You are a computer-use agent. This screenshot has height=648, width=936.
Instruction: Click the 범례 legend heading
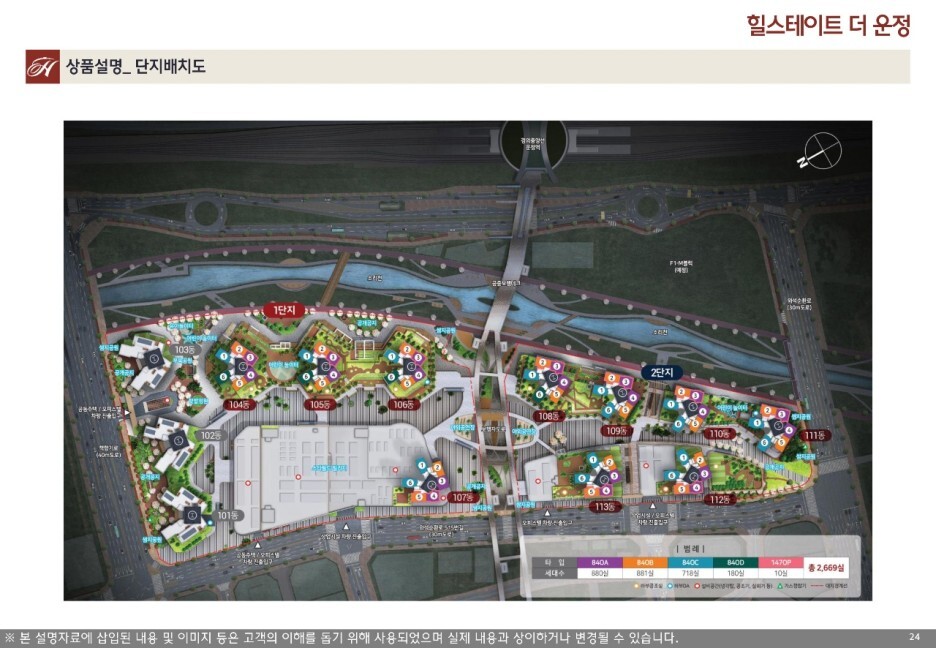pyautogui.click(x=691, y=548)
